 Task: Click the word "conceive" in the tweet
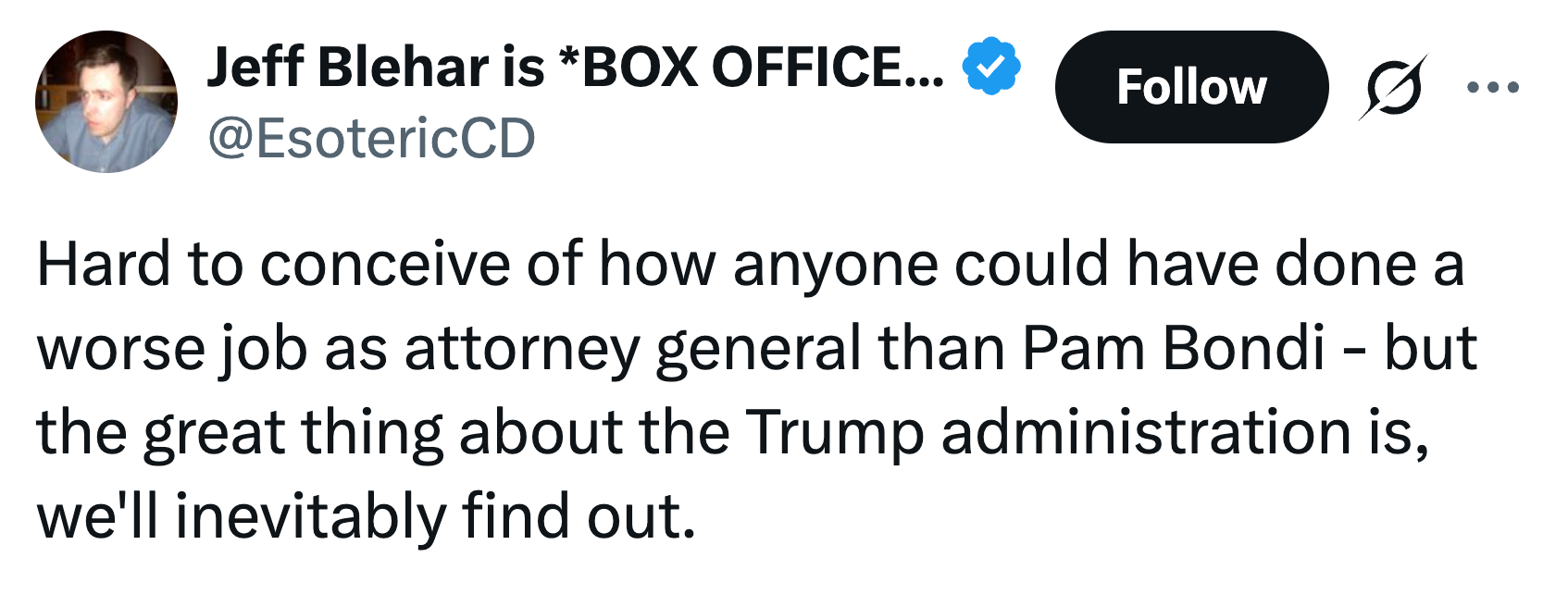click(x=384, y=265)
